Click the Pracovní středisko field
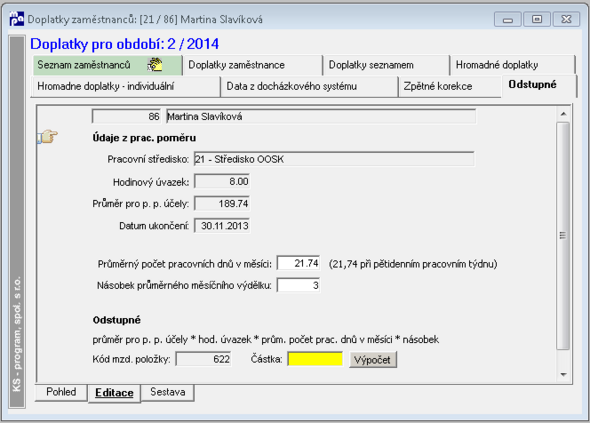This screenshot has width=590, height=423. coord(334,159)
